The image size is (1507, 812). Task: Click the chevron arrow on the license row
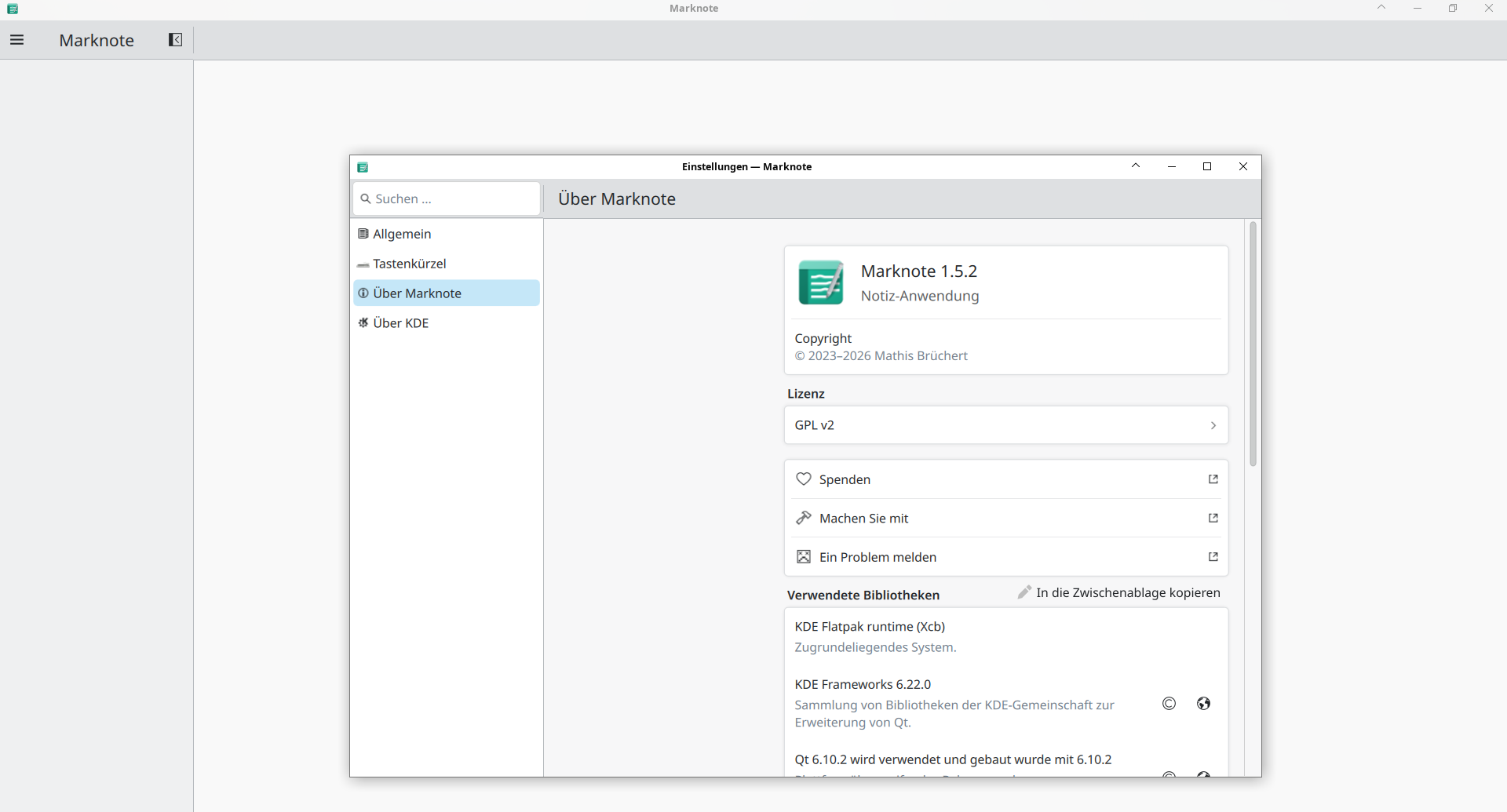(x=1213, y=425)
